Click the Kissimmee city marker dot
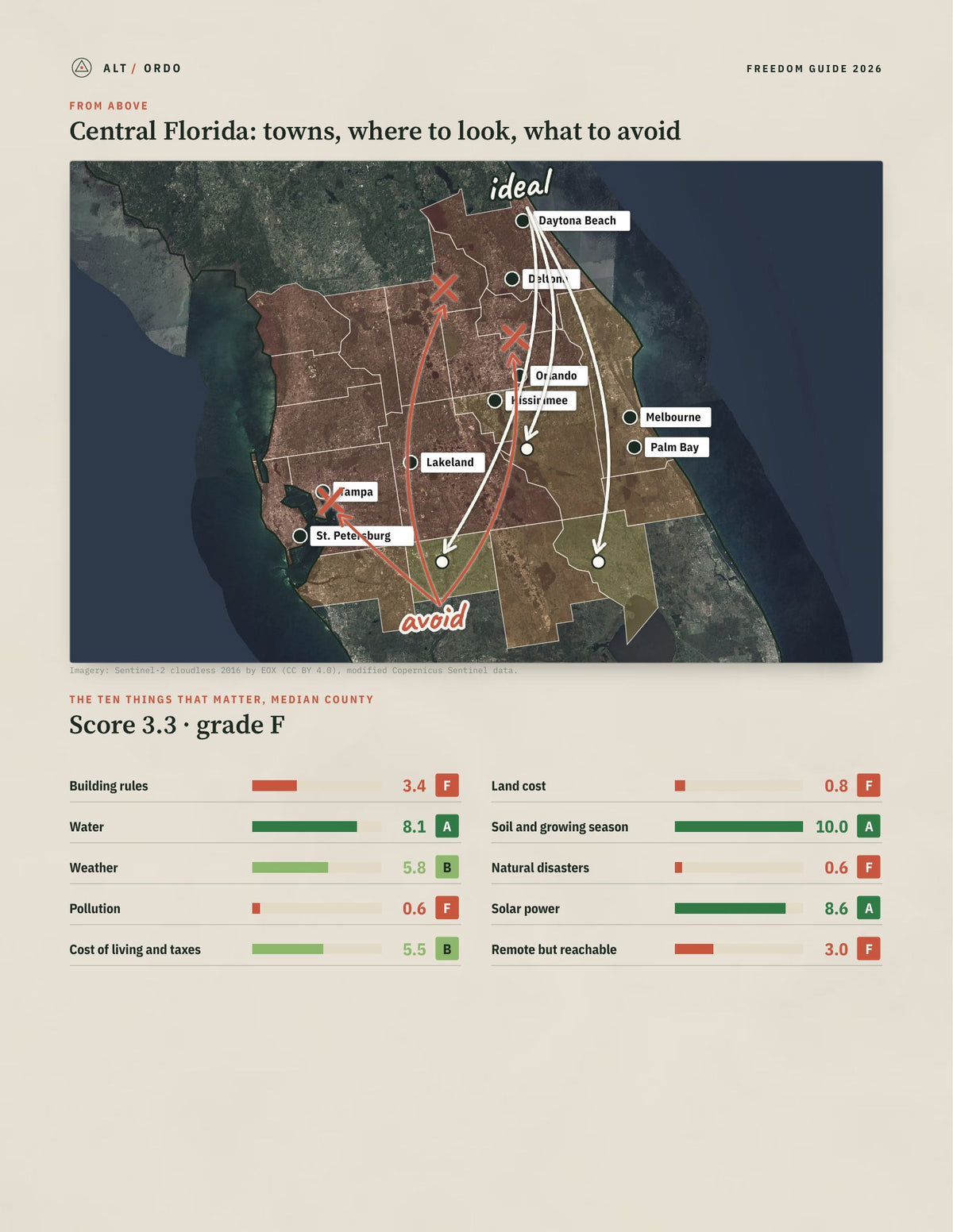 tap(495, 400)
